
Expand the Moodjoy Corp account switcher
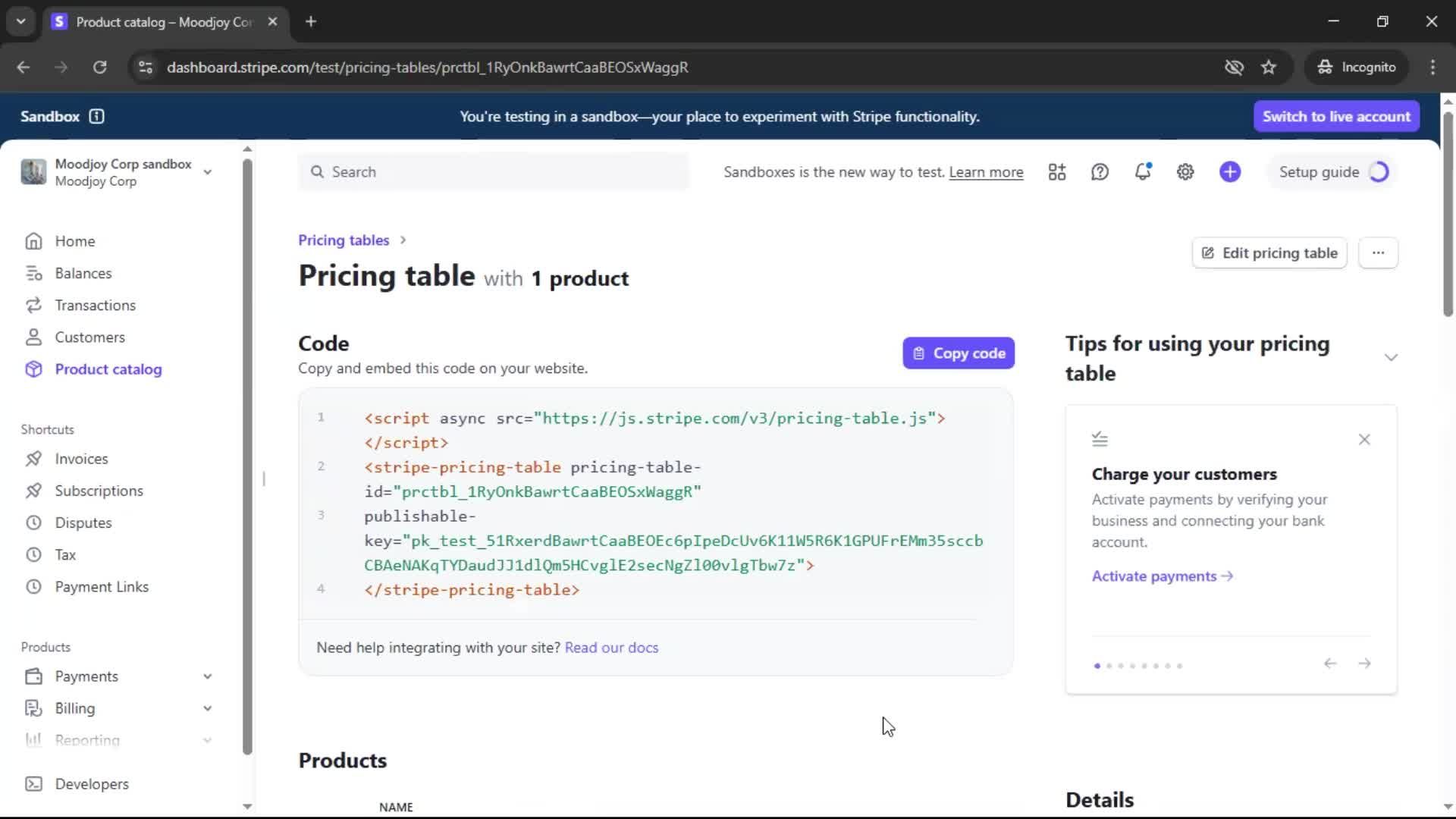coord(207,172)
